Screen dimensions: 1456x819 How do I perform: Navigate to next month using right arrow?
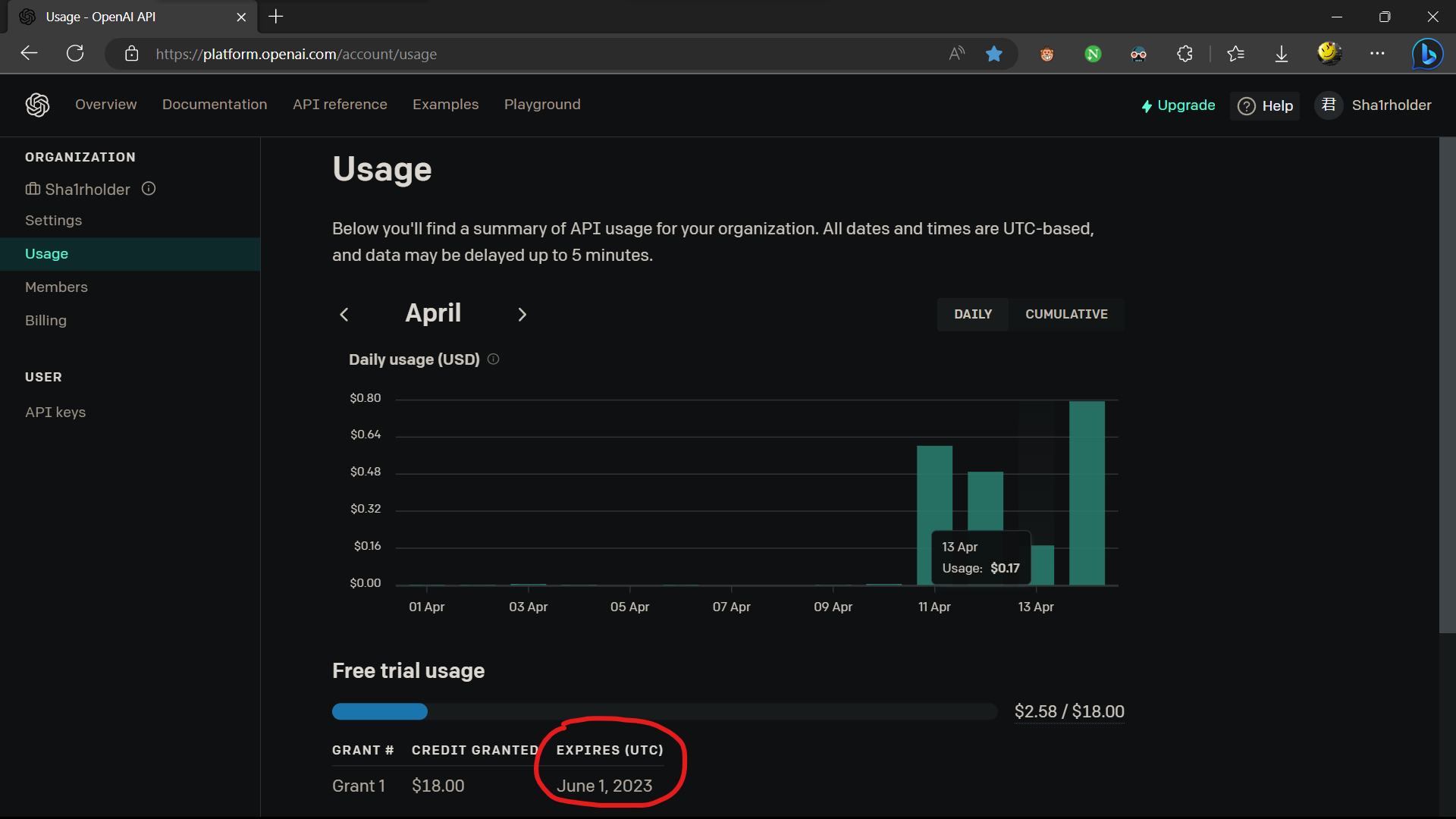point(521,314)
